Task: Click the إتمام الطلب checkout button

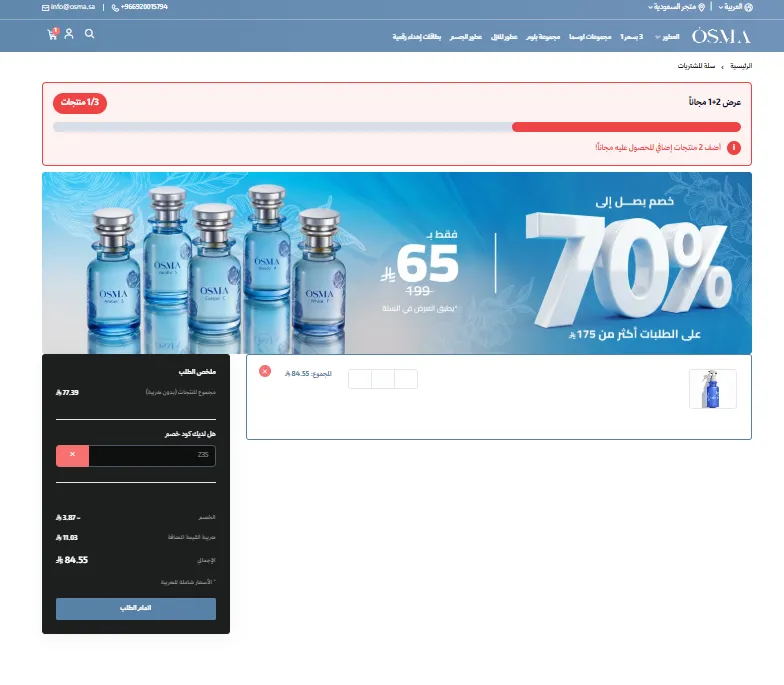Action: click(136, 608)
